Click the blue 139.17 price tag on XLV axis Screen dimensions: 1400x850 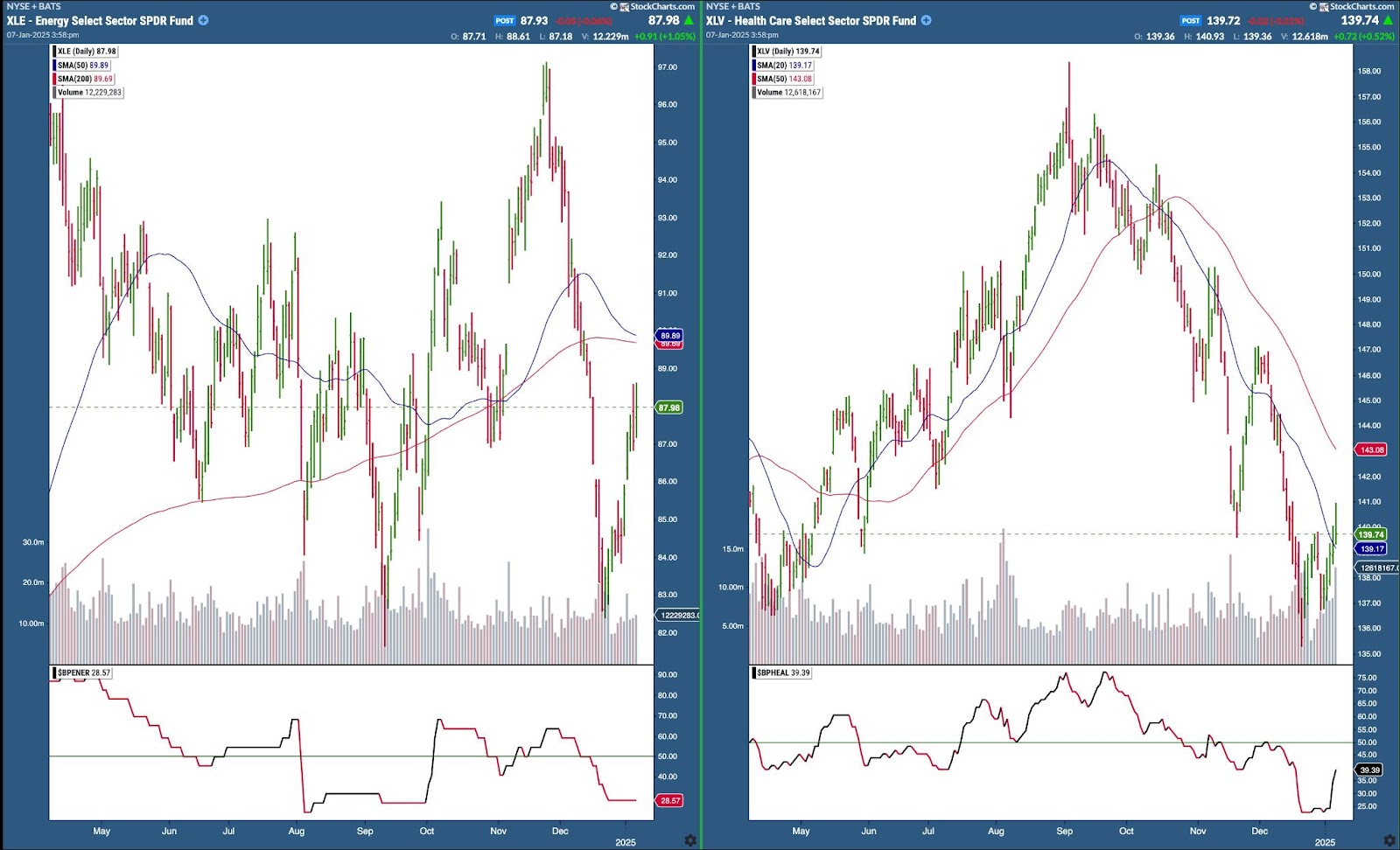(1371, 549)
